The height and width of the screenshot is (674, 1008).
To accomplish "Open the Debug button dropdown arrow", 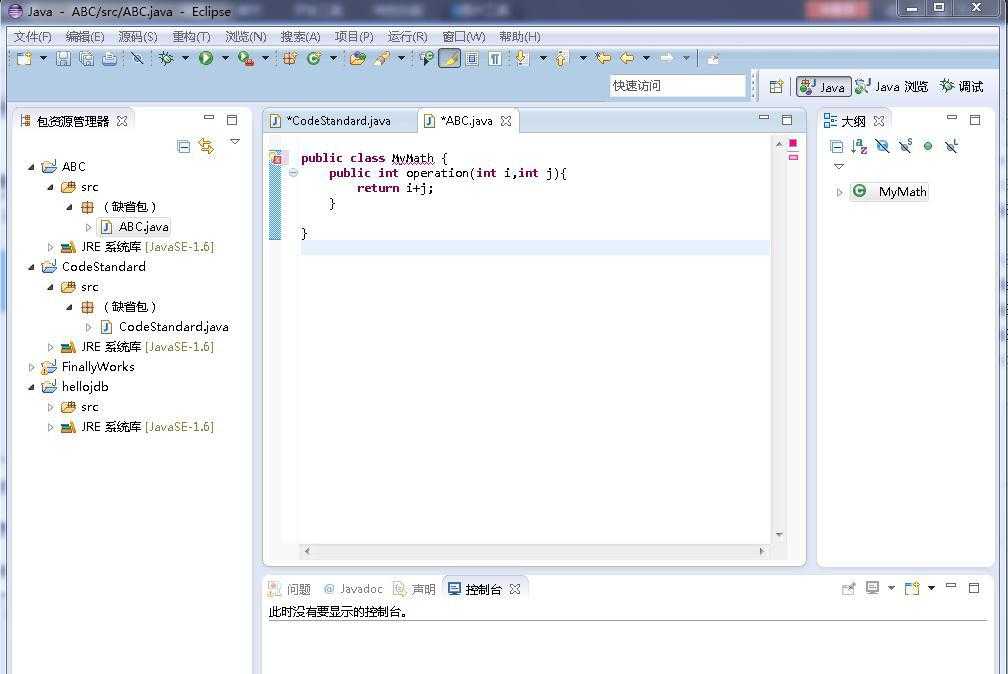I will click(x=185, y=59).
